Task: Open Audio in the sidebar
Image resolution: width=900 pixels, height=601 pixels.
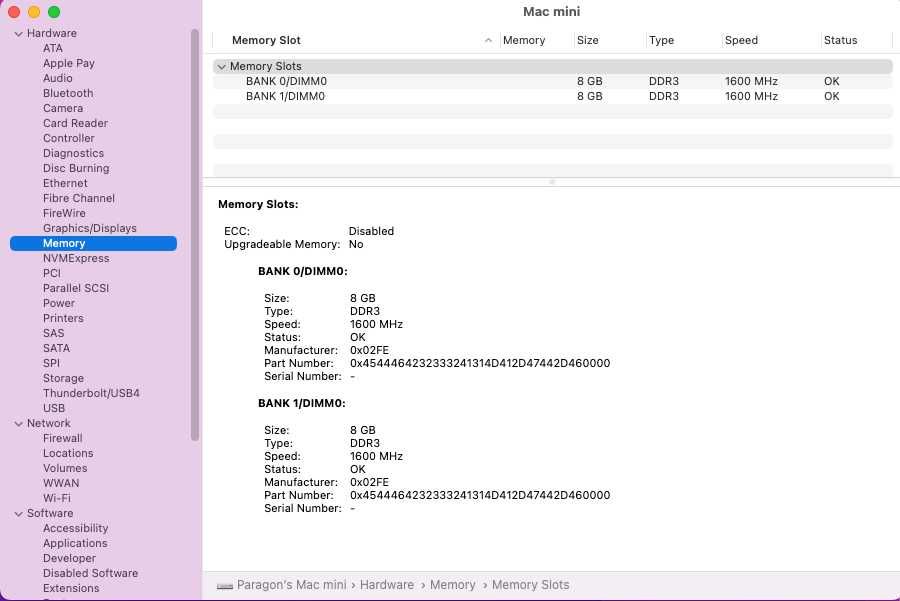Action: click(57, 78)
